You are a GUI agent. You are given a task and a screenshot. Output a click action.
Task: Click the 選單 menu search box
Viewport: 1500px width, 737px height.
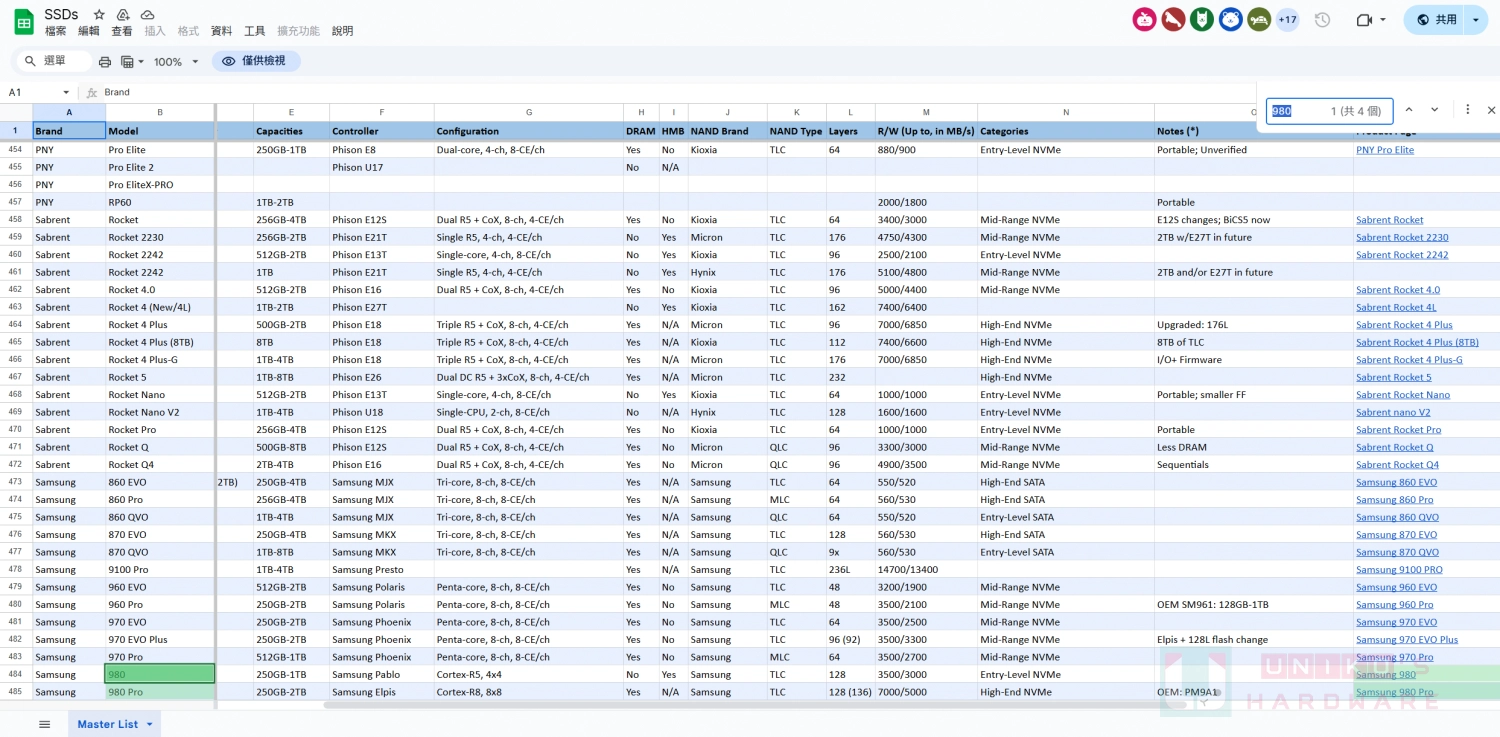[x=54, y=61]
